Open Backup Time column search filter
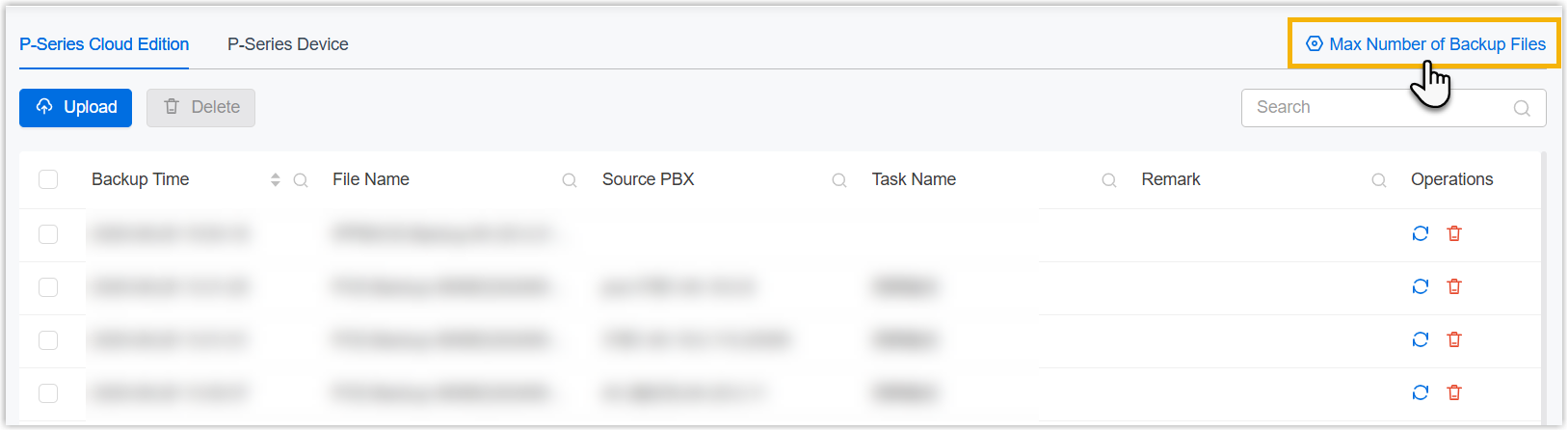The height and width of the screenshot is (431, 1568). pyautogui.click(x=301, y=180)
